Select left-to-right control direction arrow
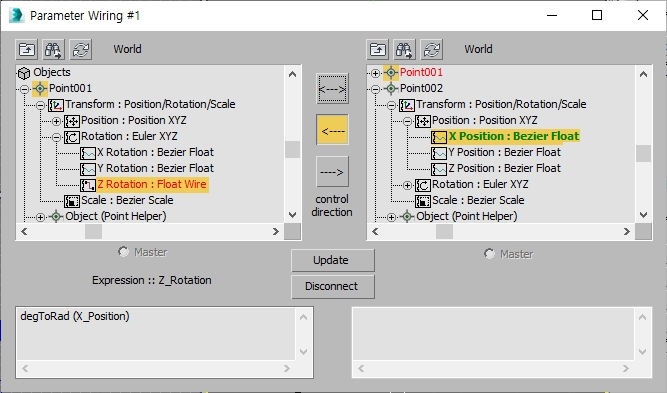Viewport: 667px width, 393px height. click(332, 171)
